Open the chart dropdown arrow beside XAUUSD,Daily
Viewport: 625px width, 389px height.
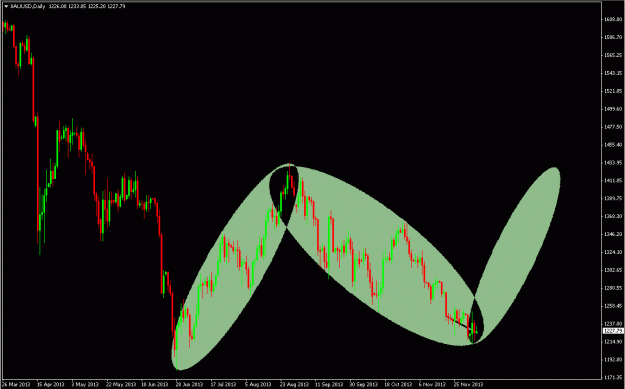pos(5,6)
